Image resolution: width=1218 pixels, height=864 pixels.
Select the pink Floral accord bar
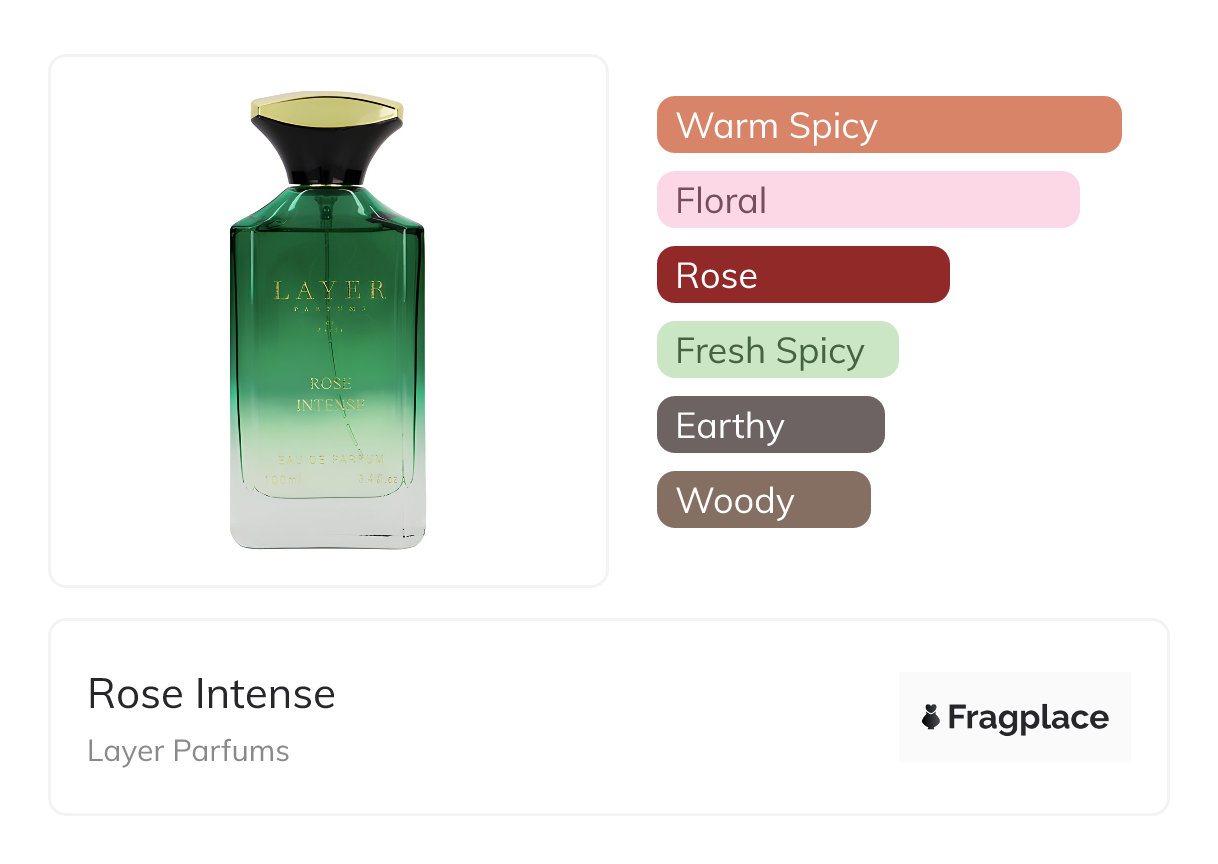point(867,200)
